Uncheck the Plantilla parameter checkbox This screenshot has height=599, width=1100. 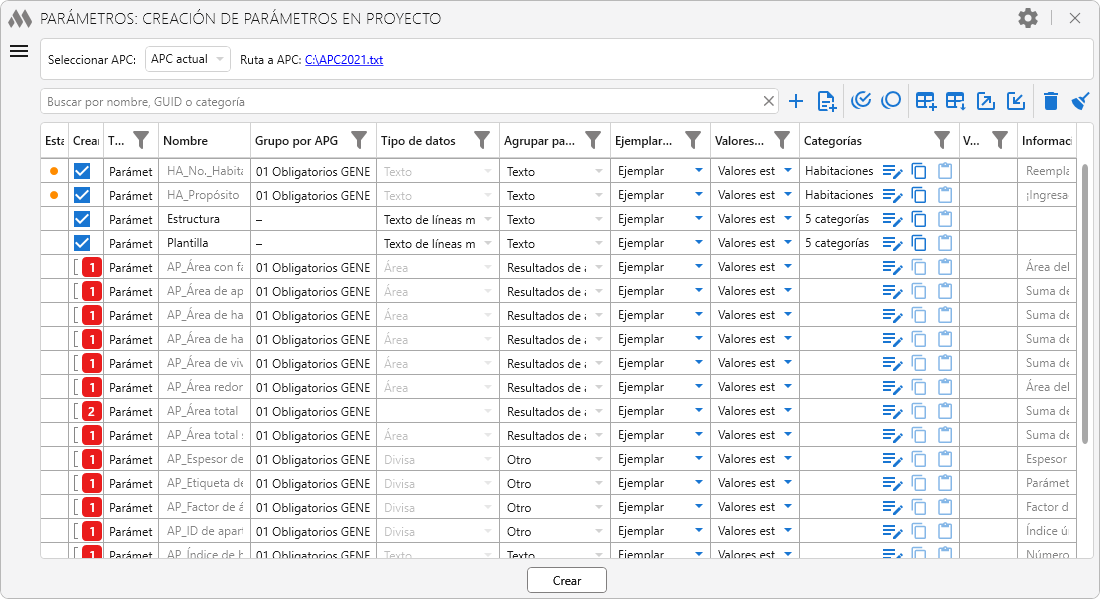tap(82, 244)
